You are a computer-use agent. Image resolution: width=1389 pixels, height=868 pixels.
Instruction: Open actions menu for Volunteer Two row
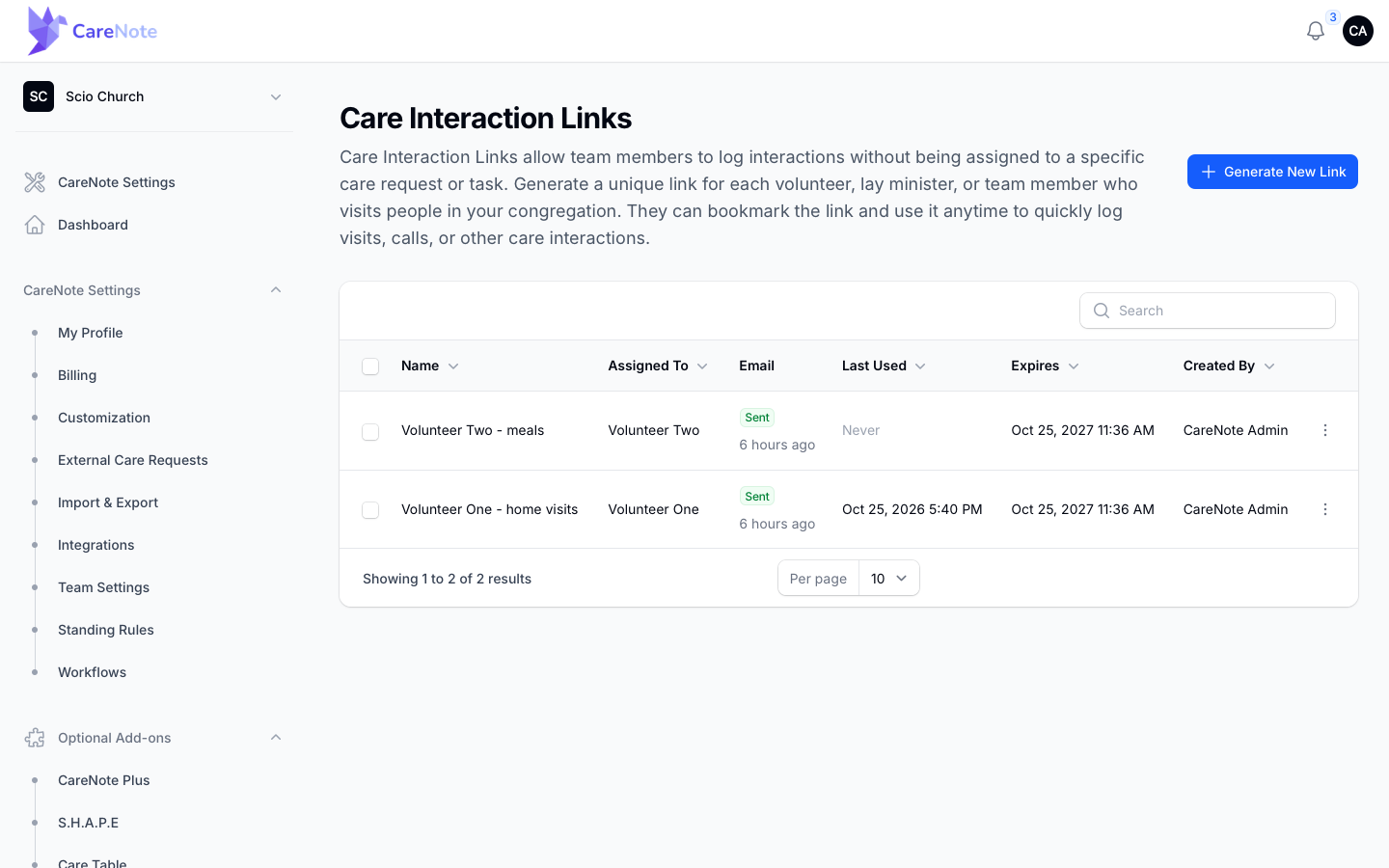[1325, 430]
